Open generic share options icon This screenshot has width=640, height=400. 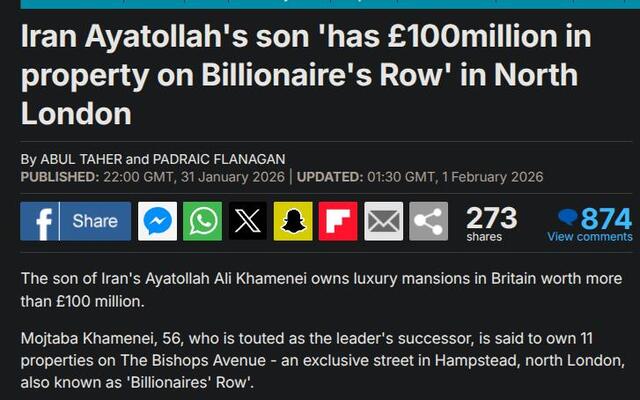(x=428, y=221)
